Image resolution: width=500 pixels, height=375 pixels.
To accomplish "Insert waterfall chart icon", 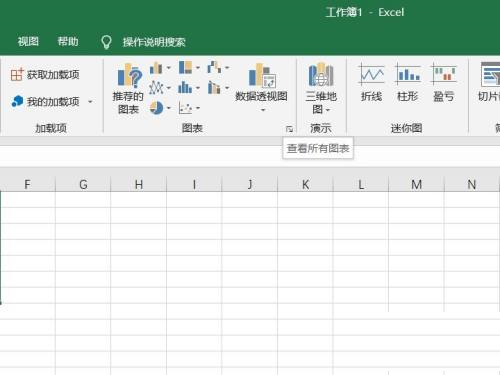I will [214, 67].
